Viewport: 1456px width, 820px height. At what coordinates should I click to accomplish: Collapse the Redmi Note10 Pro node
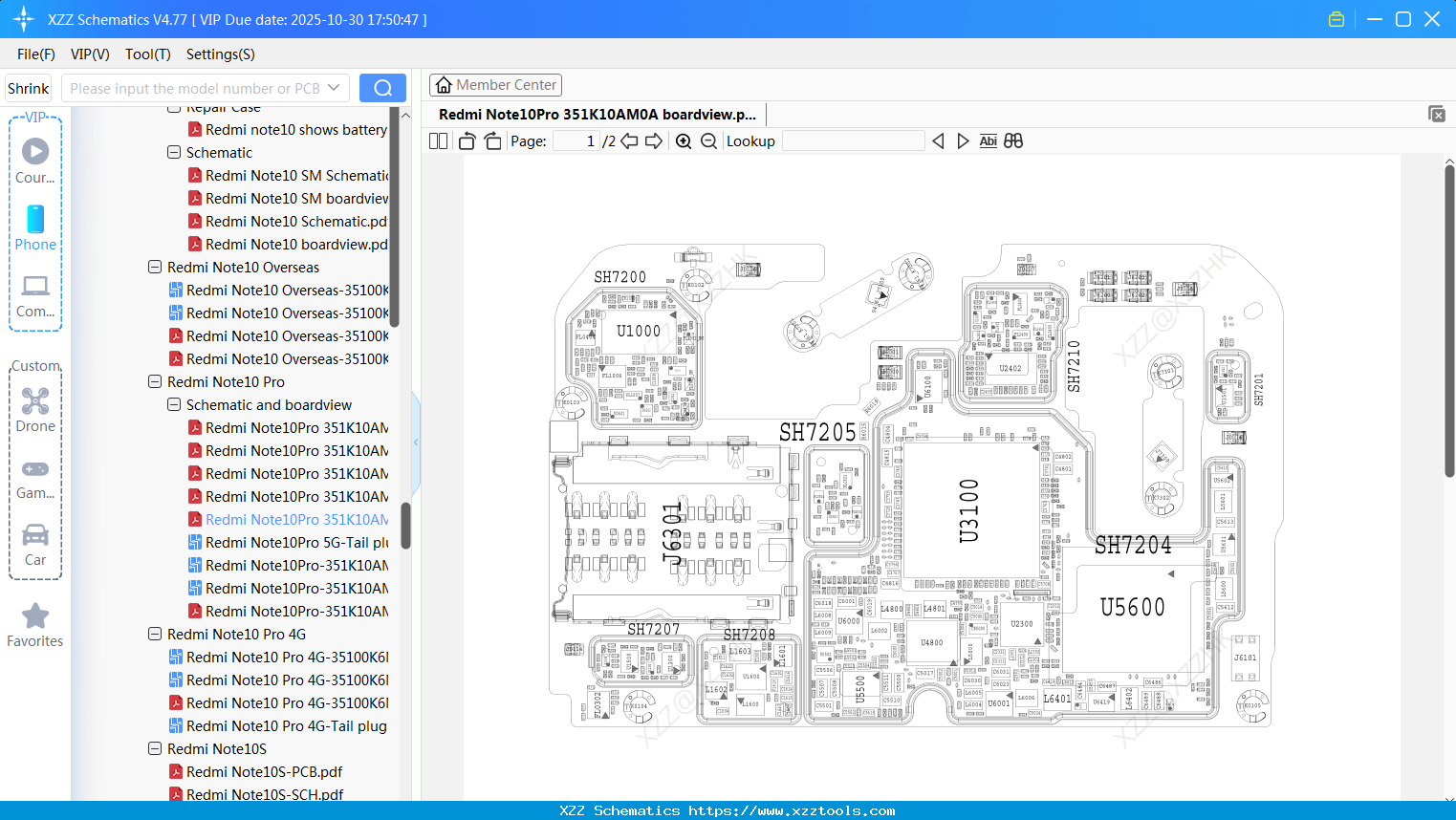point(155,382)
